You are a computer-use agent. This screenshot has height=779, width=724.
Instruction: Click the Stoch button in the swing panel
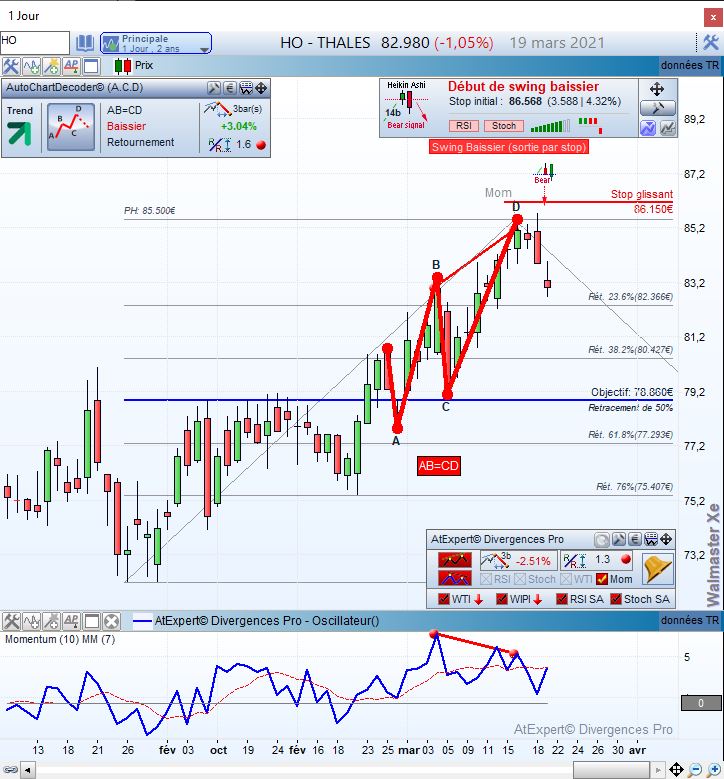504,126
